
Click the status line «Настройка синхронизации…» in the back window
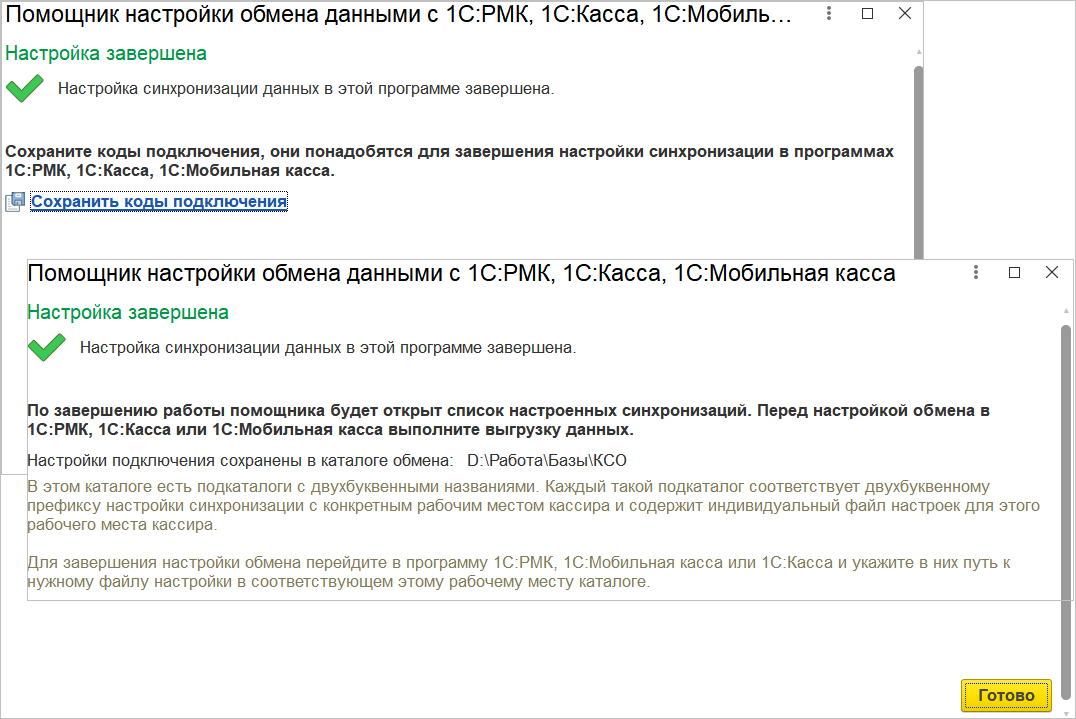pyautogui.click(x=306, y=89)
